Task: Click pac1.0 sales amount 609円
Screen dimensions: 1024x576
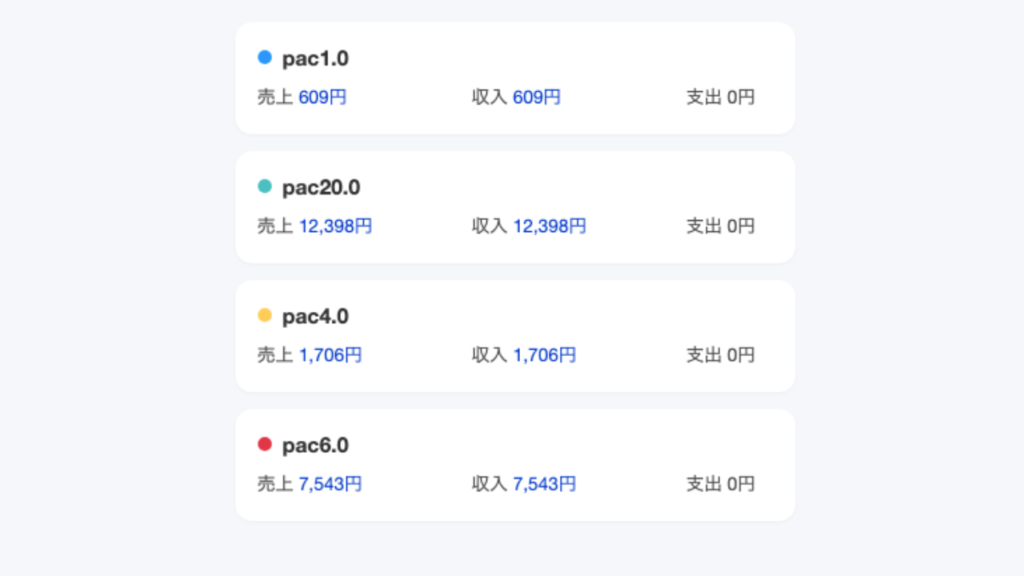Action: (x=323, y=97)
